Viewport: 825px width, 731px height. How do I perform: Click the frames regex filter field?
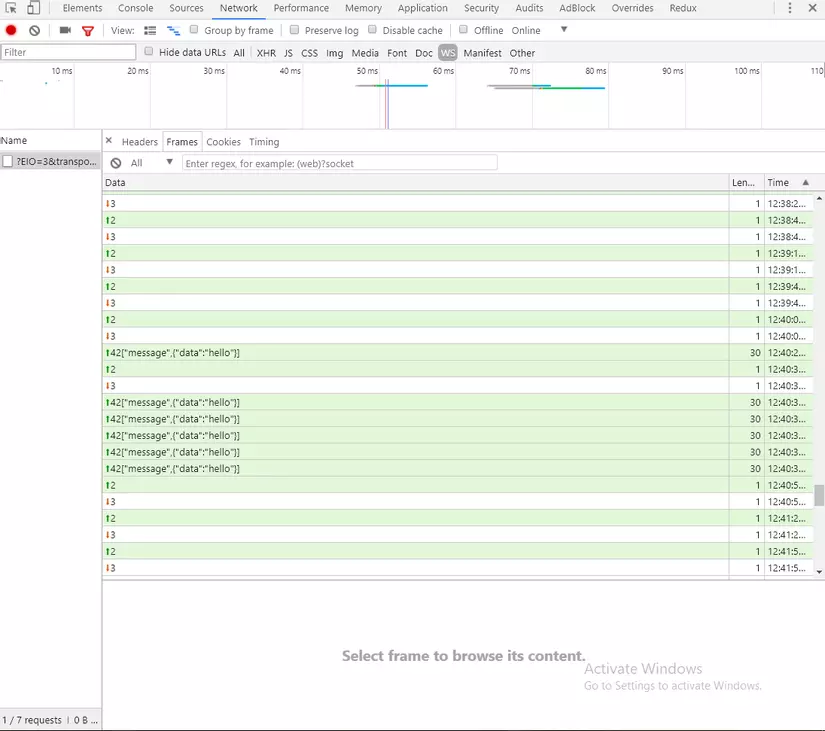339,163
